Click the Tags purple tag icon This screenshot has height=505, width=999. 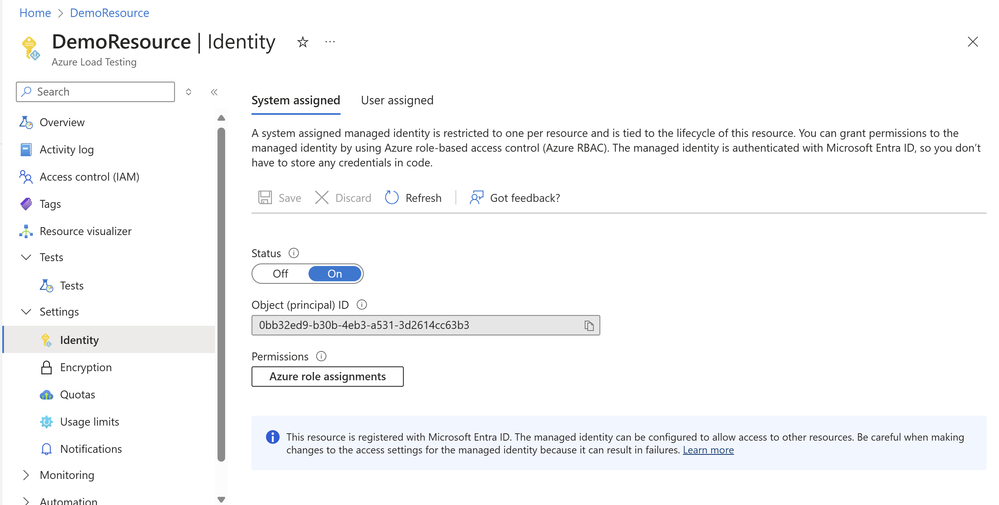click(26, 204)
